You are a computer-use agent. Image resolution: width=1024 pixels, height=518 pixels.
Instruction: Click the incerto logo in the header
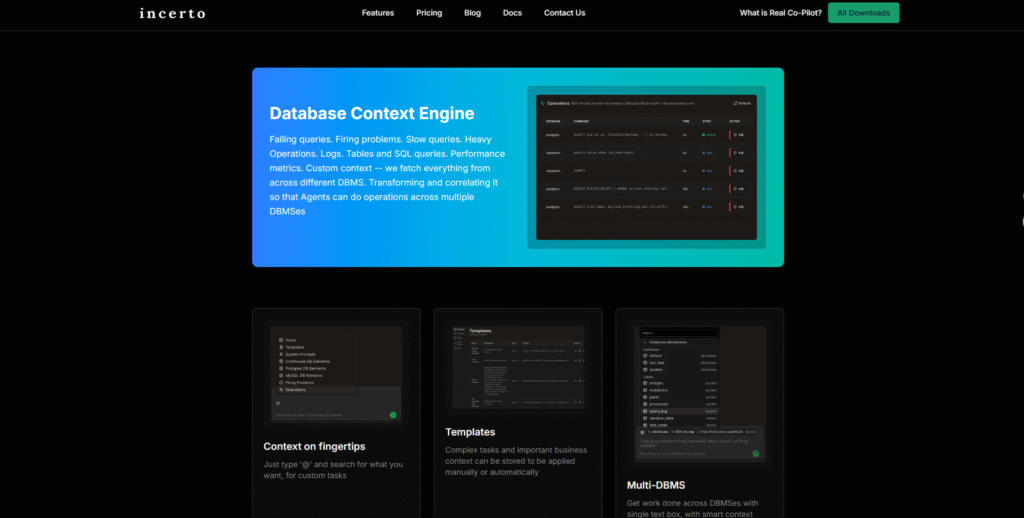point(172,13)
